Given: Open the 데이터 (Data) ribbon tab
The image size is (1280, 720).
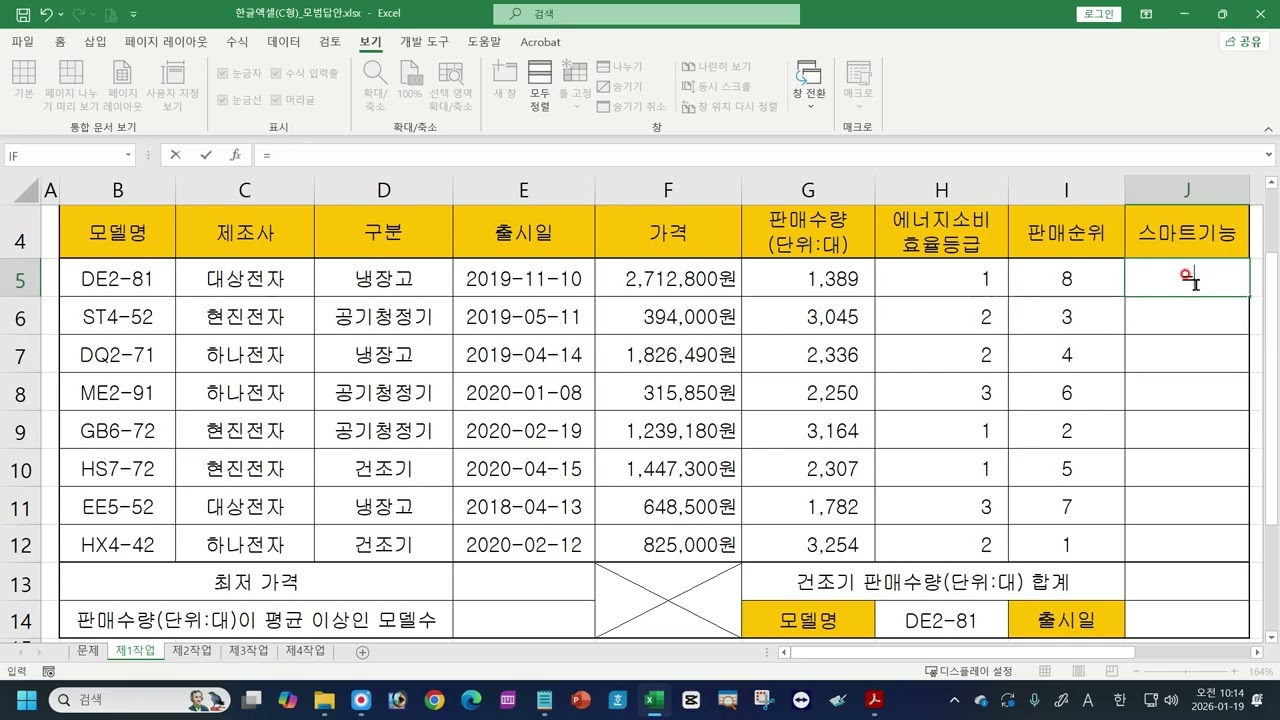Looking at the screenshot, I should pos(284,42).
